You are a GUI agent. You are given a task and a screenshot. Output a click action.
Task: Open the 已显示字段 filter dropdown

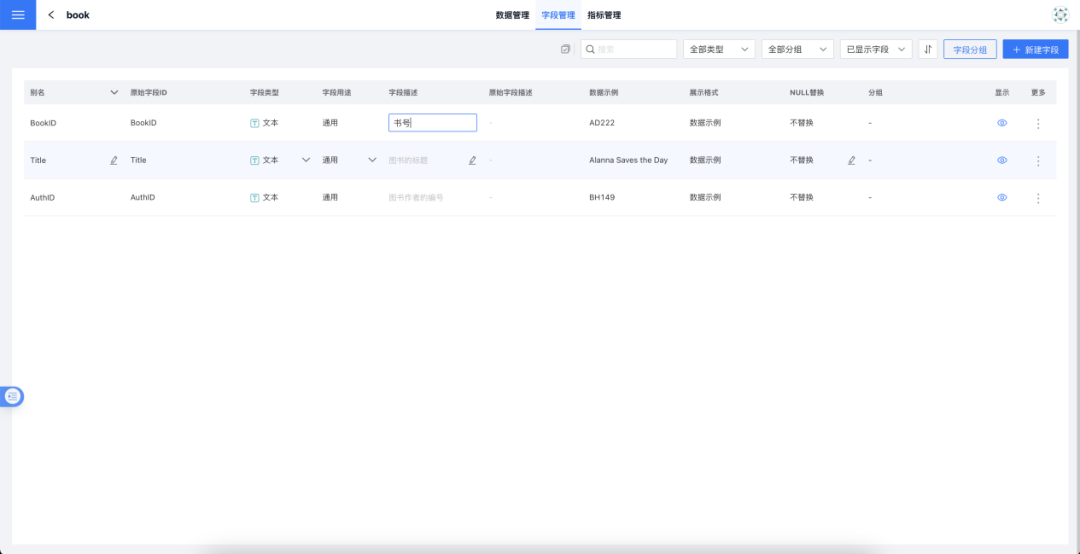click(876, 49)
